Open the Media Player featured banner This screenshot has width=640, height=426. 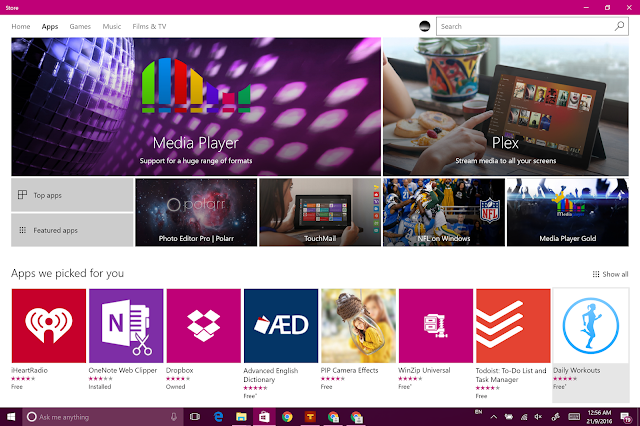click(x=196, y=107)
